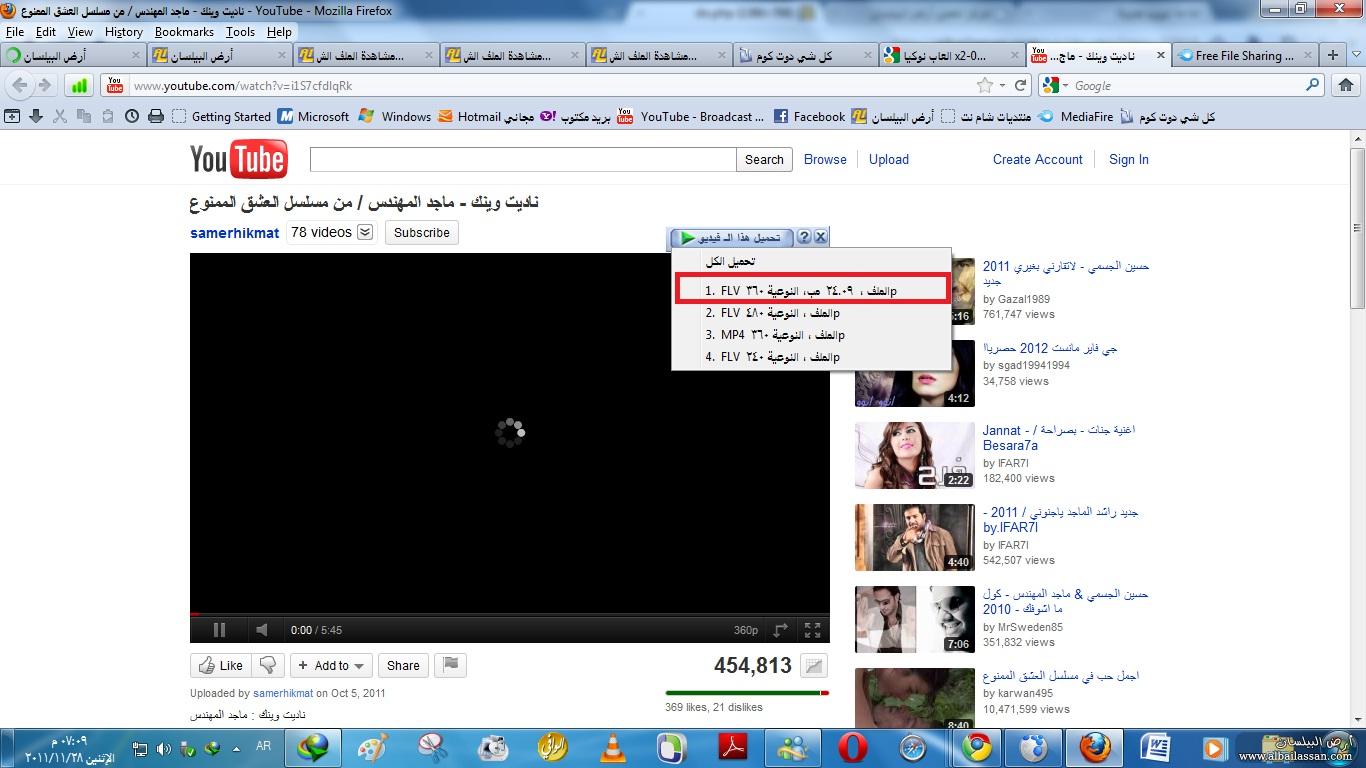The width and height of the screenshot is (1366, 768).
Task: Open the Add to dropdown
Action: pos(332,665)
